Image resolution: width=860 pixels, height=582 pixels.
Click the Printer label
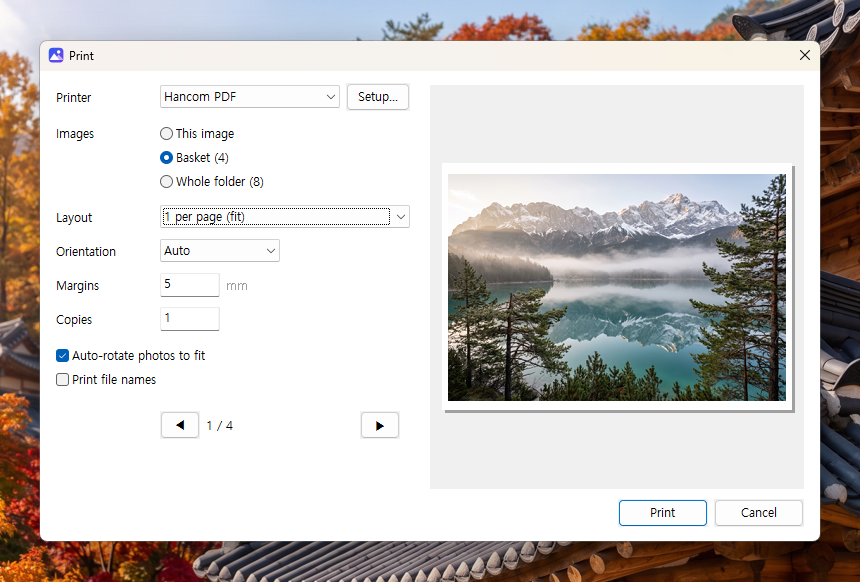[73, 98]
